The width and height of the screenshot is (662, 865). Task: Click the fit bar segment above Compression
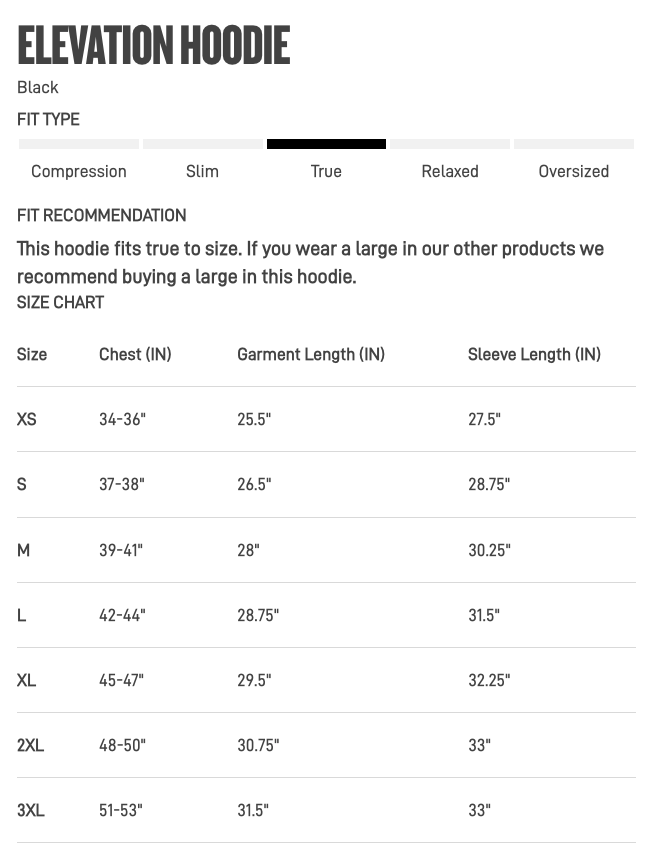(x=79, y=144)
